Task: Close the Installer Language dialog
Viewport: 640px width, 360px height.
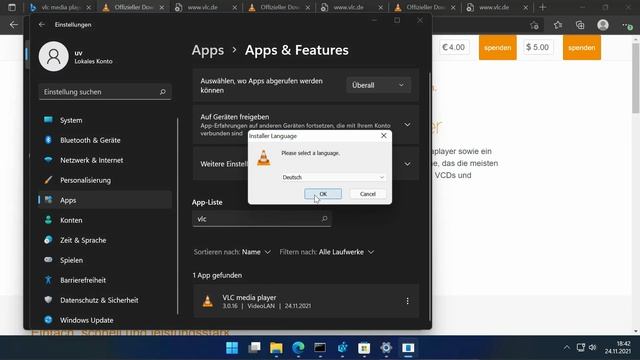Action: [x=384, y=136]
